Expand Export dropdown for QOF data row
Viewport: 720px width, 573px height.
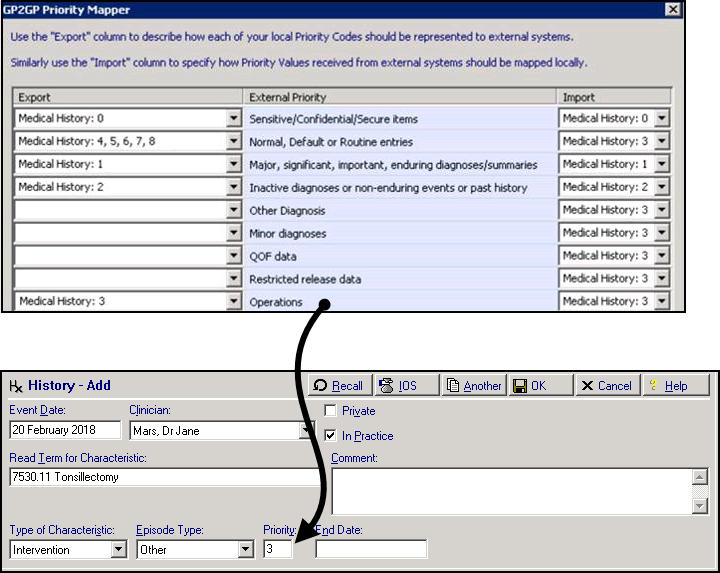(x=233, y=256)
